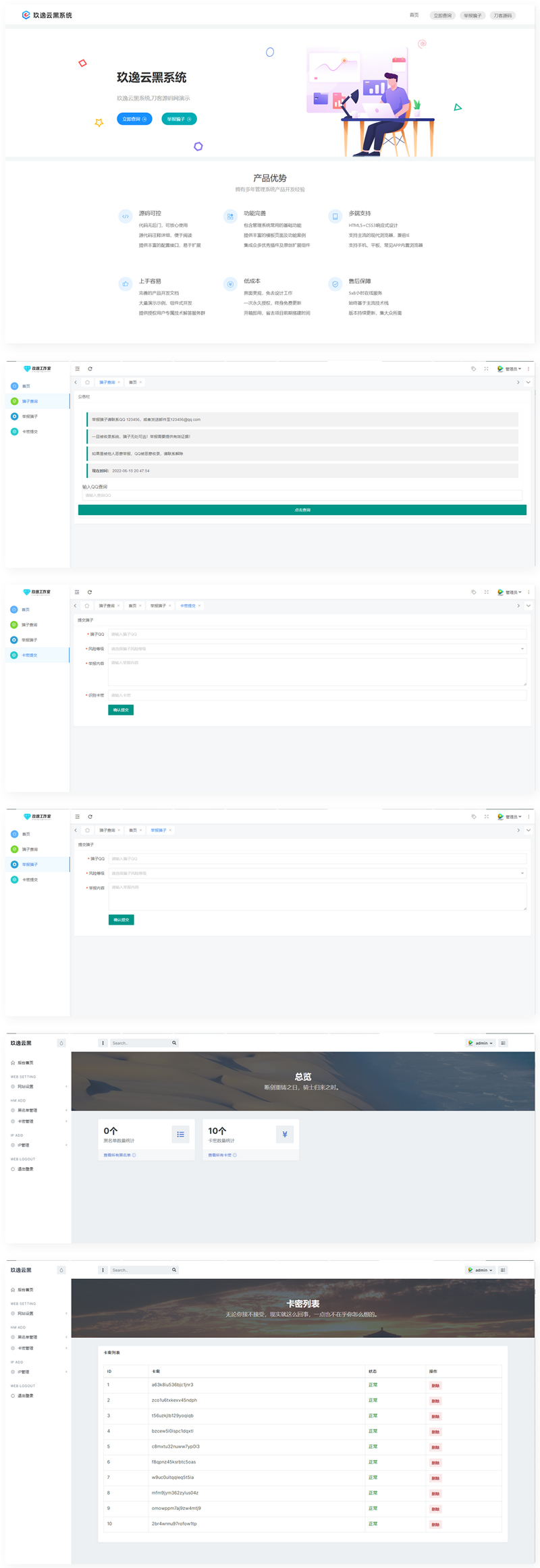Open 风险等级 dropdown above the 识别卡密 field
The height and width of the screenshot is (1568, 540).
click(317, 649)
